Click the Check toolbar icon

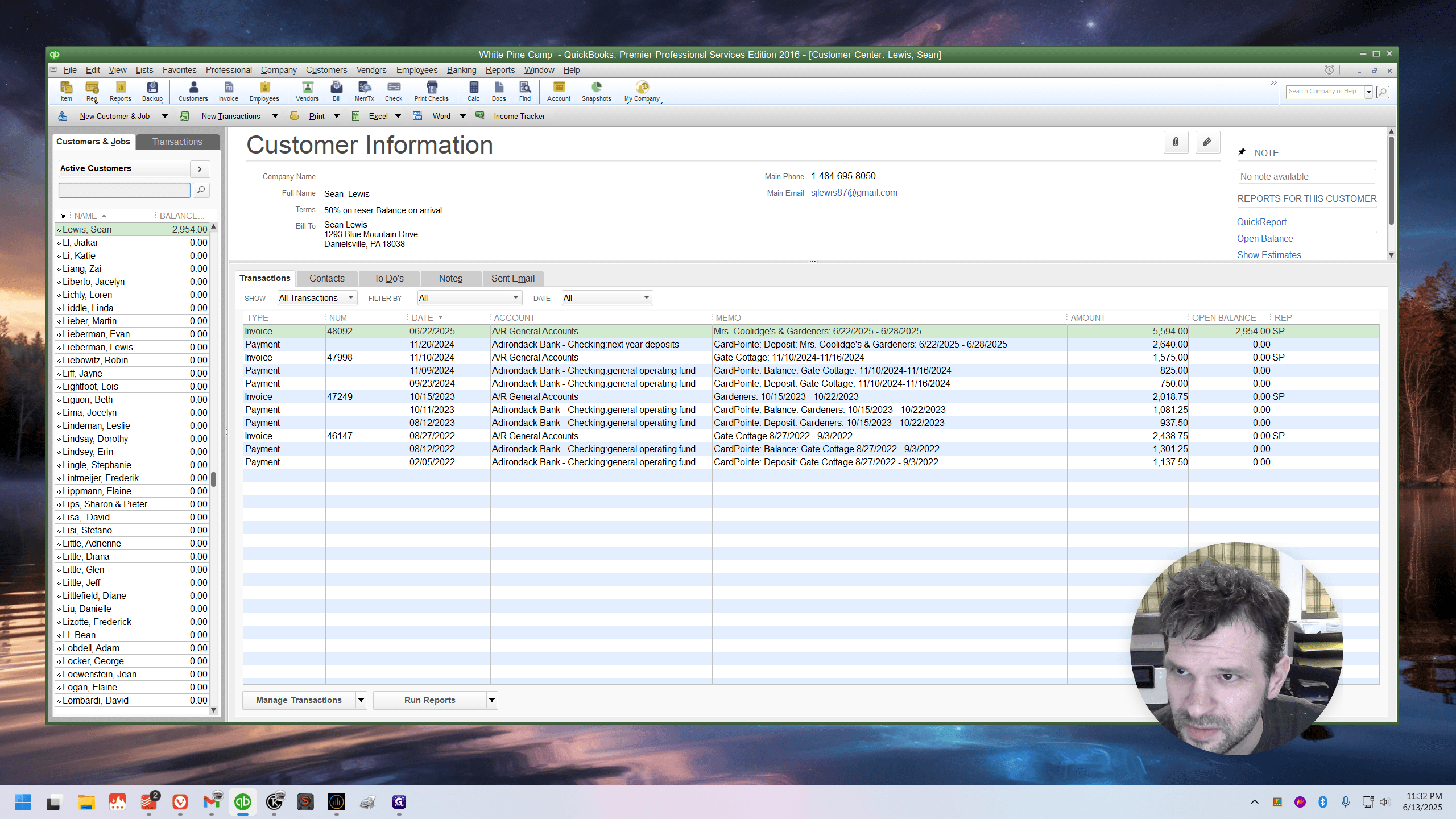point(394,91)
